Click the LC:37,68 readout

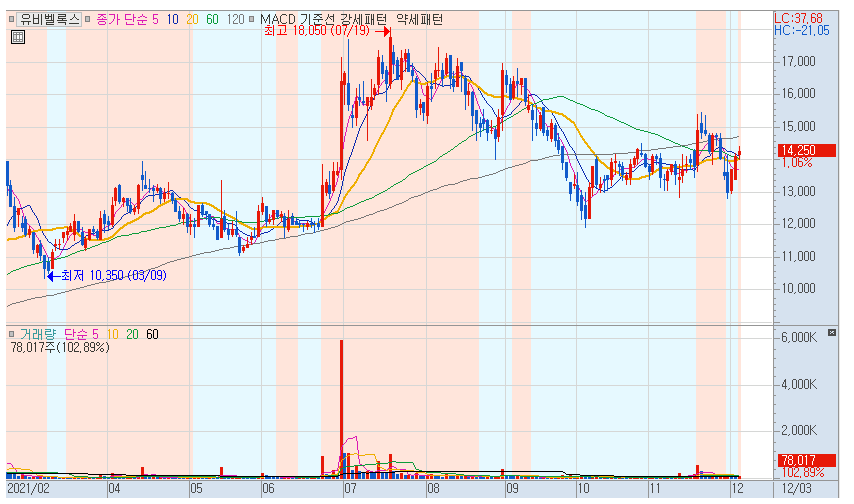click(x=798, y=18)
